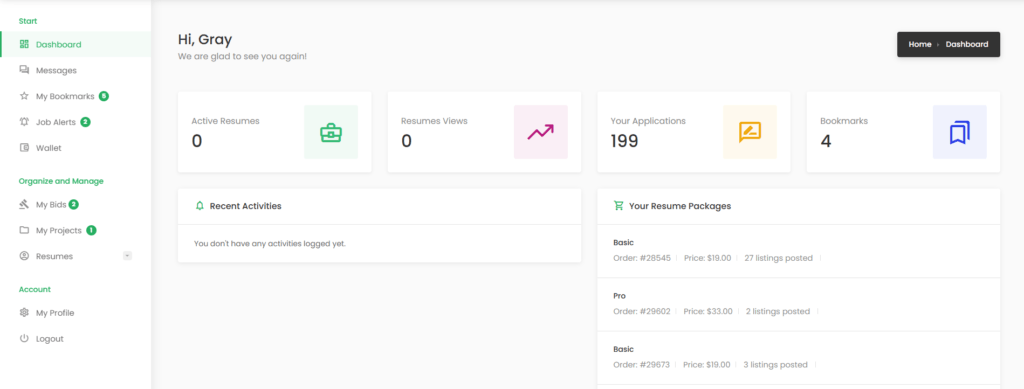
Task: Click the Resumes user-circle icon
Action: tap(24, 256)
